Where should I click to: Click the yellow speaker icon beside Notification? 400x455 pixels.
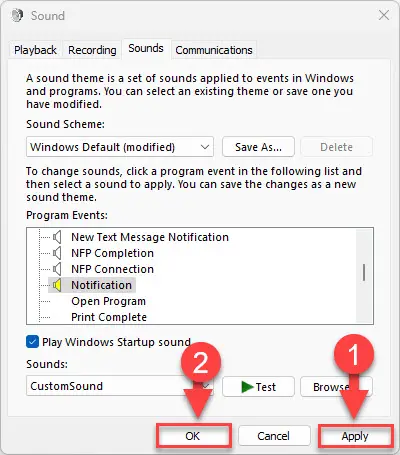[x=57, y=285]
